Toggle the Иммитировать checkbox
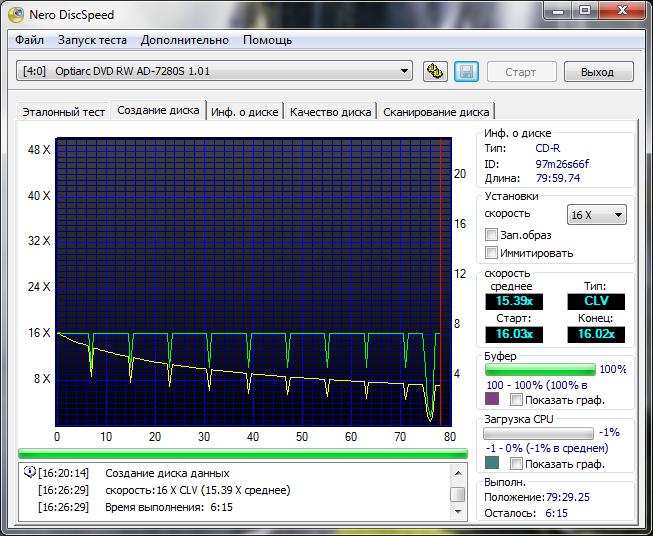653x536 pixels. click(x=491, y=253)
